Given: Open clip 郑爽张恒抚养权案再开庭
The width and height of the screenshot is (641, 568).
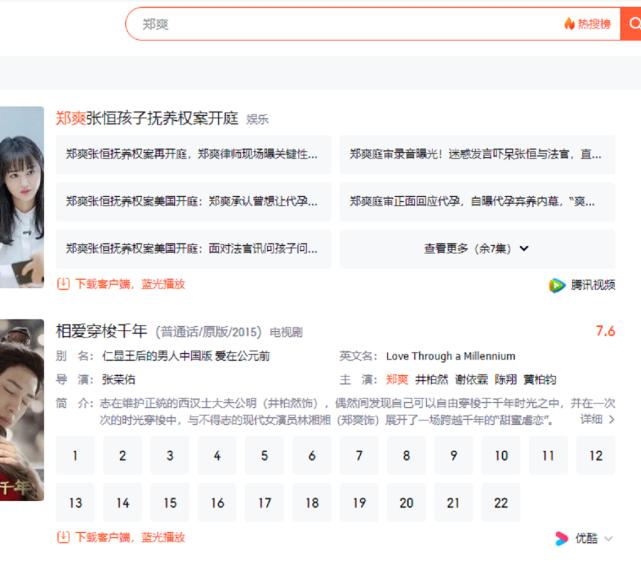Looking at the screenshot, I should click(x=193, y=154).
